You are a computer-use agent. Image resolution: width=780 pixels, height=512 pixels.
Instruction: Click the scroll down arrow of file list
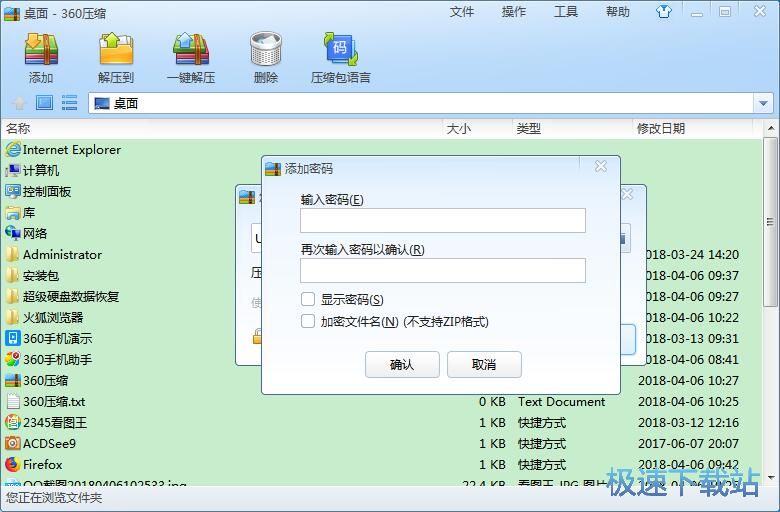point(771,477)
